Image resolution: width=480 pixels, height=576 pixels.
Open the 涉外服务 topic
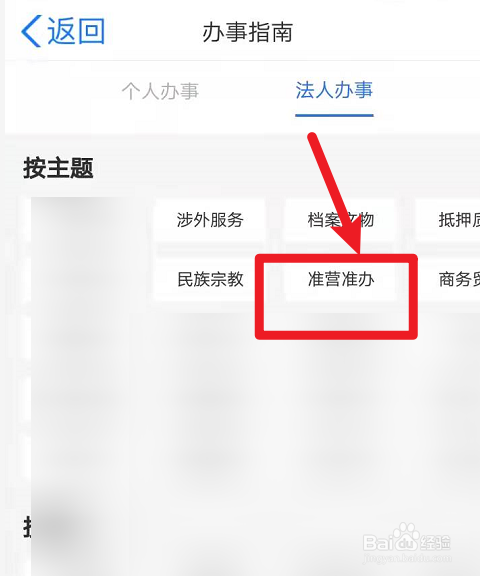click(x=210, y=220)
